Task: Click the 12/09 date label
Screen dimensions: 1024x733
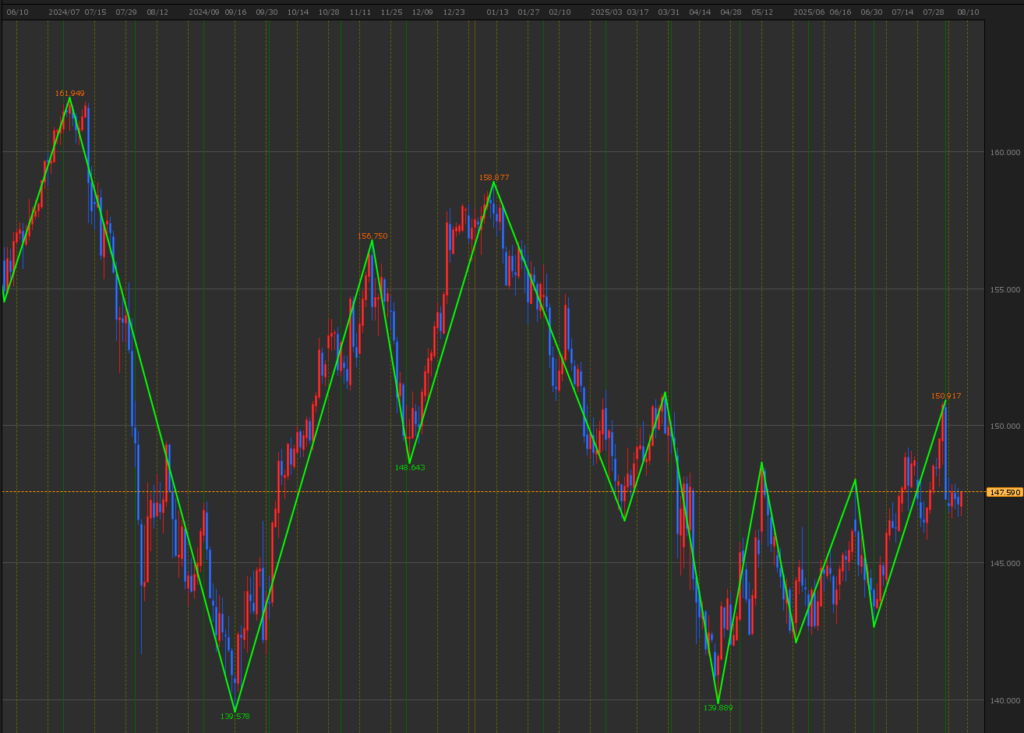Action: click(423, 12)
